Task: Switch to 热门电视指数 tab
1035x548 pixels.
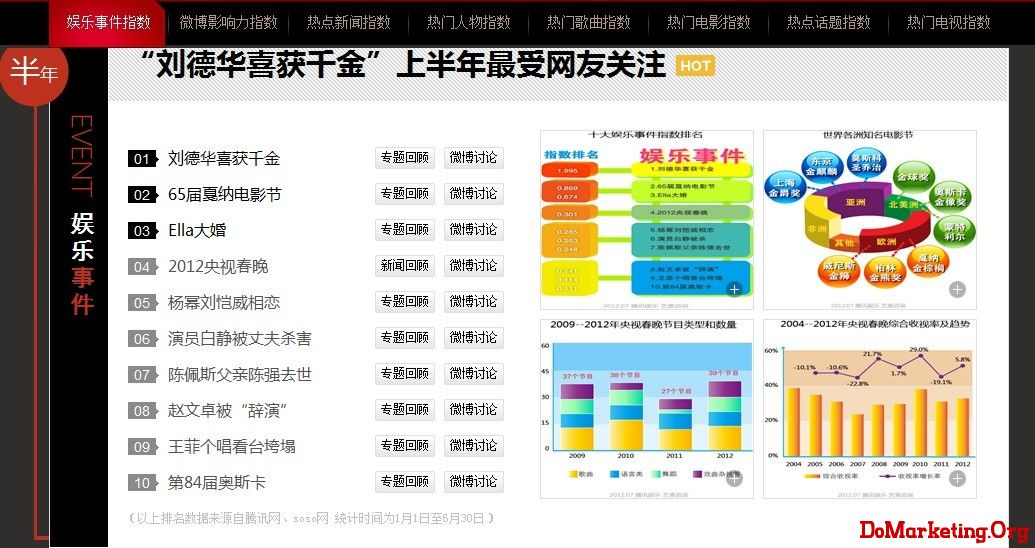Action: 949,22
